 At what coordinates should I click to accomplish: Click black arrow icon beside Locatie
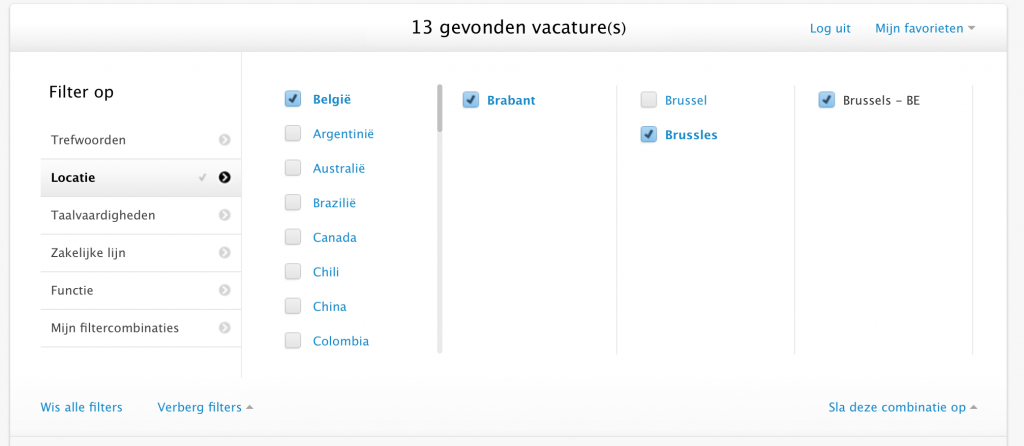click(x=225, y=178)
